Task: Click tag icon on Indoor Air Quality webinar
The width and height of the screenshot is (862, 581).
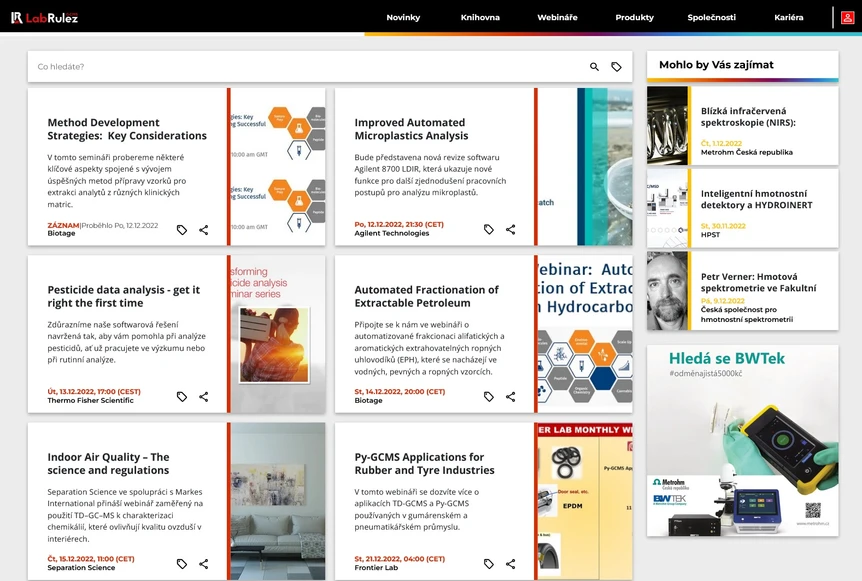Action: [181, 563]
